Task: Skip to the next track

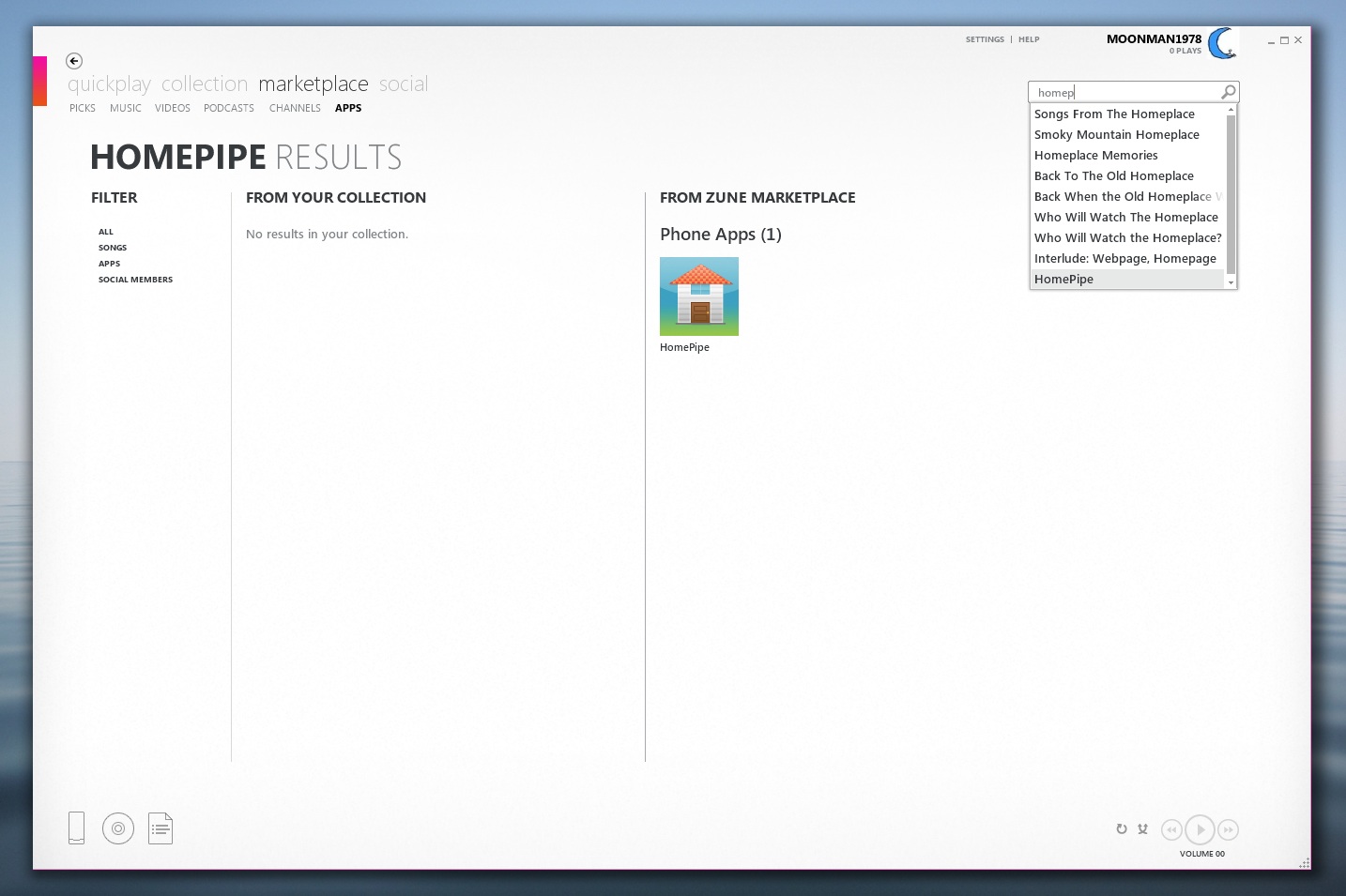Action: 1229,829
